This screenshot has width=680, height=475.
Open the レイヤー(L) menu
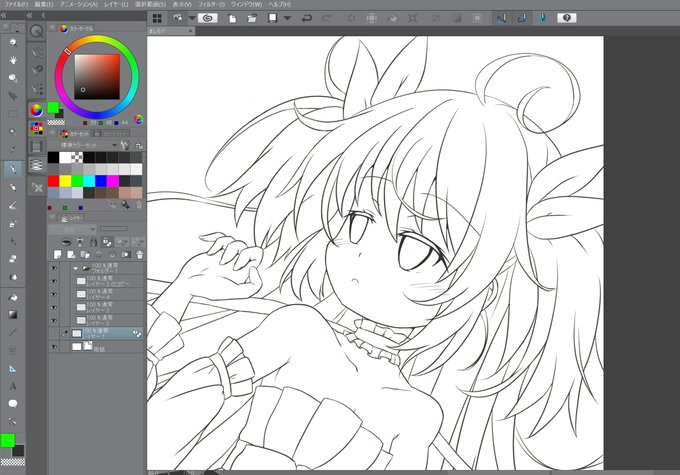(x=116, y=4)
